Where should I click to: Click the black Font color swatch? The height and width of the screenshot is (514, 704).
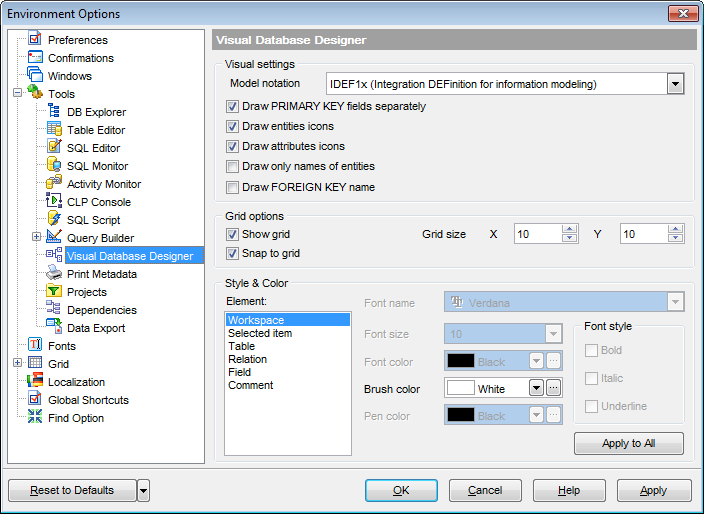461,360
